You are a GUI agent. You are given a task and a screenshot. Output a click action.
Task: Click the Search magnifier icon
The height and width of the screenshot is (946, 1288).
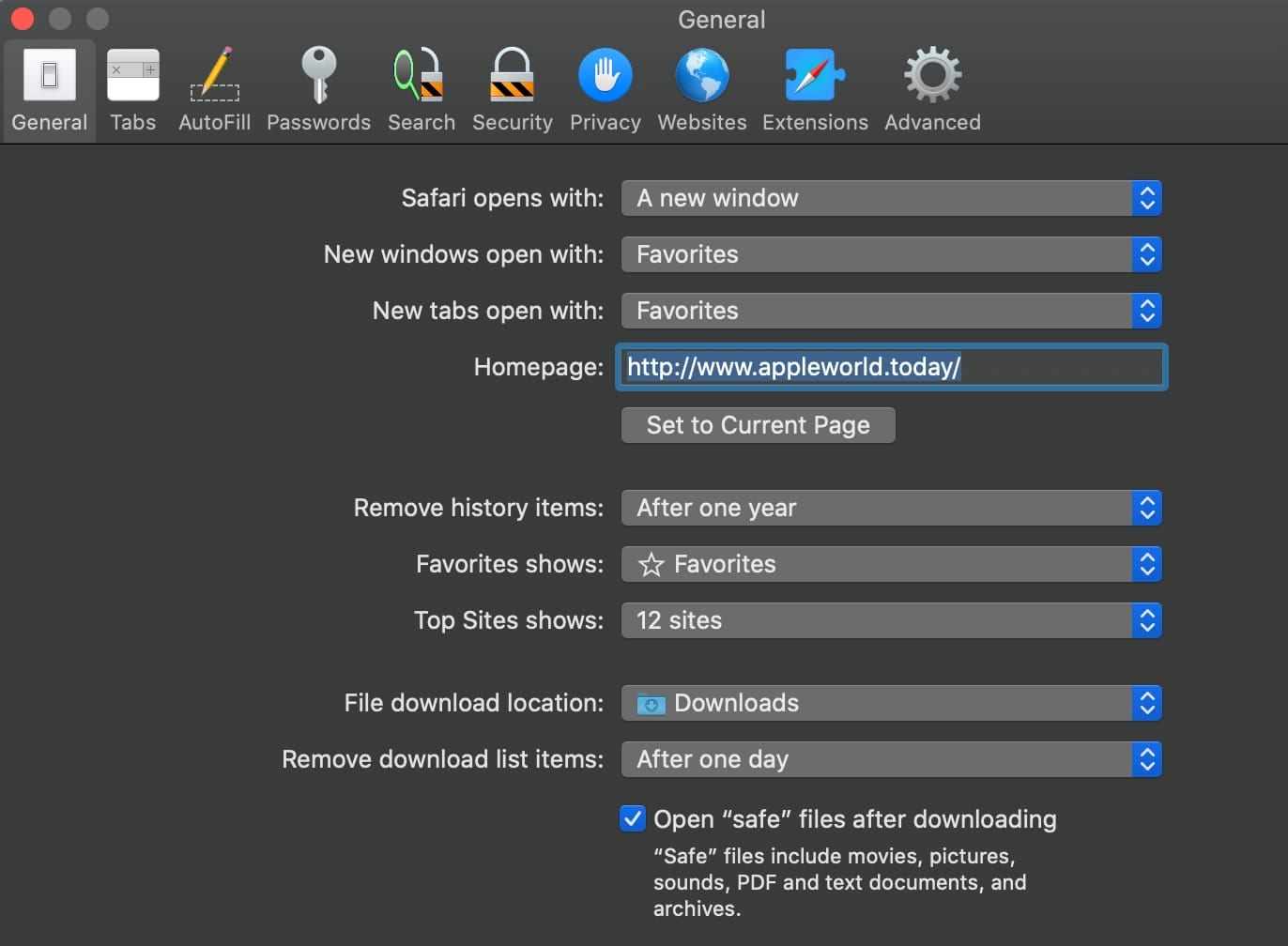click(420, 77)
